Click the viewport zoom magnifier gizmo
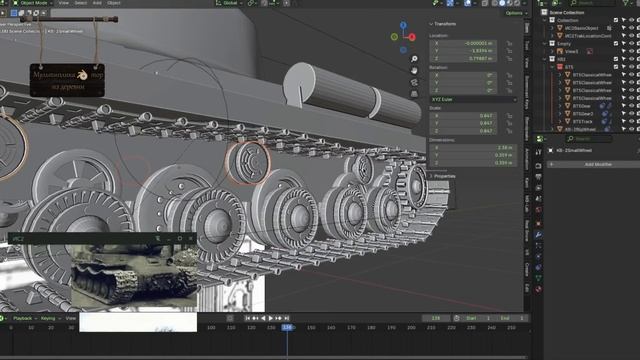Image resolution: width=640 pixels, height=360 pixels. [x=414, y=59]
